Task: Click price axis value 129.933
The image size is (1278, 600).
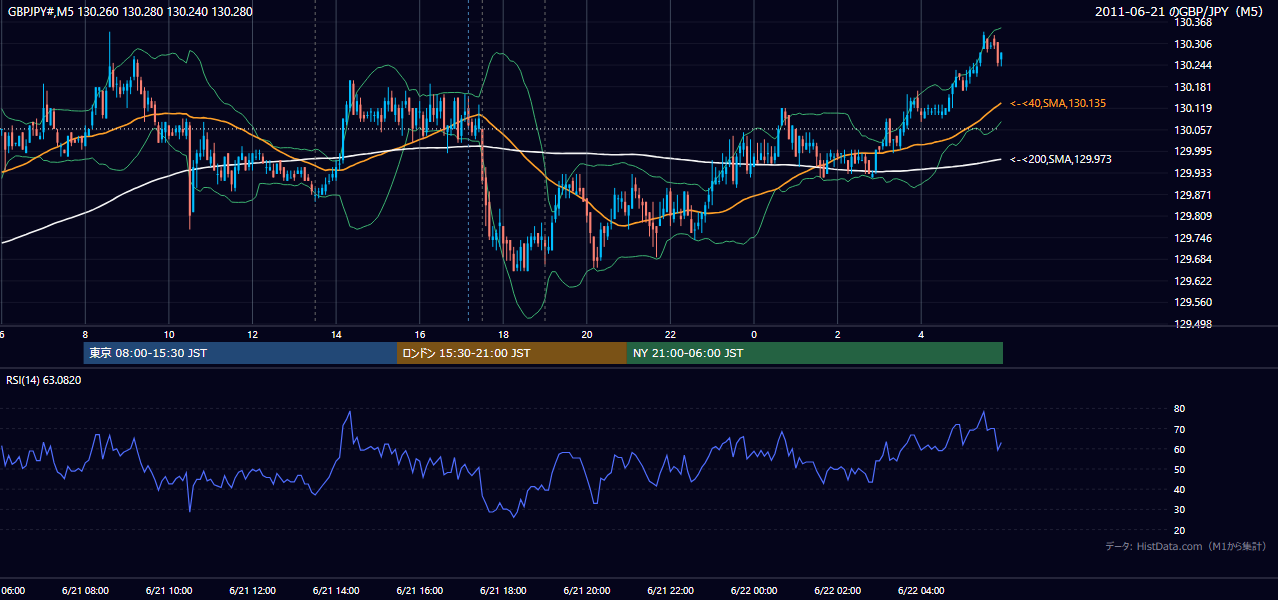Action: click(x=1193, y=173)
